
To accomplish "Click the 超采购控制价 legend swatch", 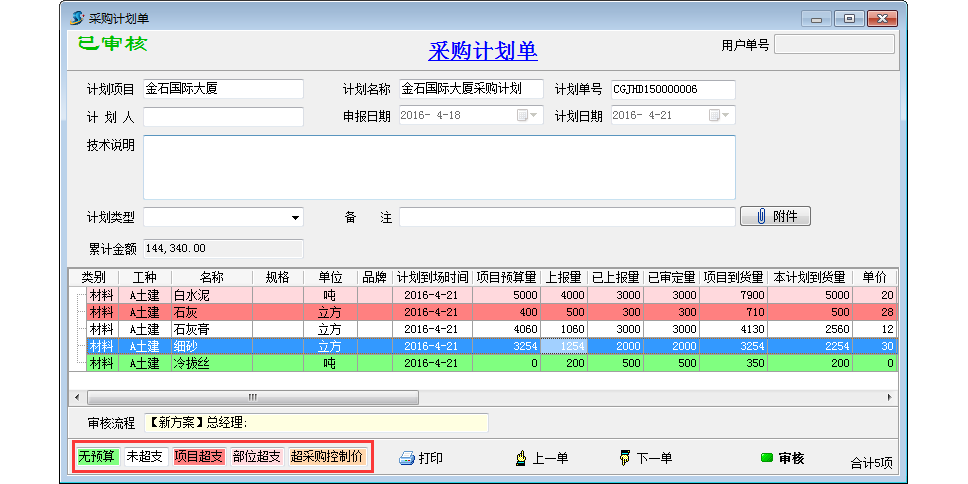I will tap(327, 457).
